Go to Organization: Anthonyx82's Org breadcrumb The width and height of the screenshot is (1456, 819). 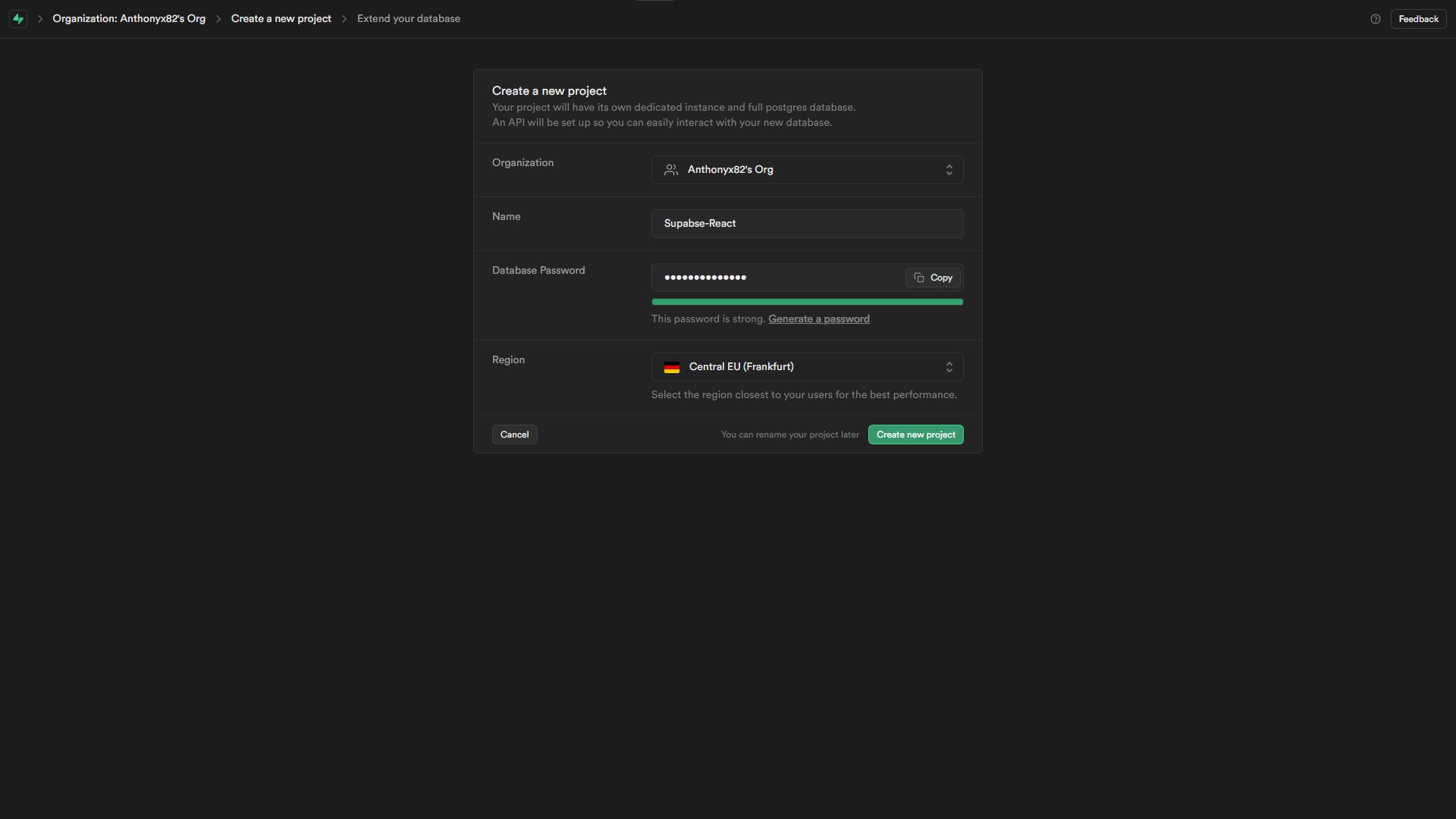(129, 19)
